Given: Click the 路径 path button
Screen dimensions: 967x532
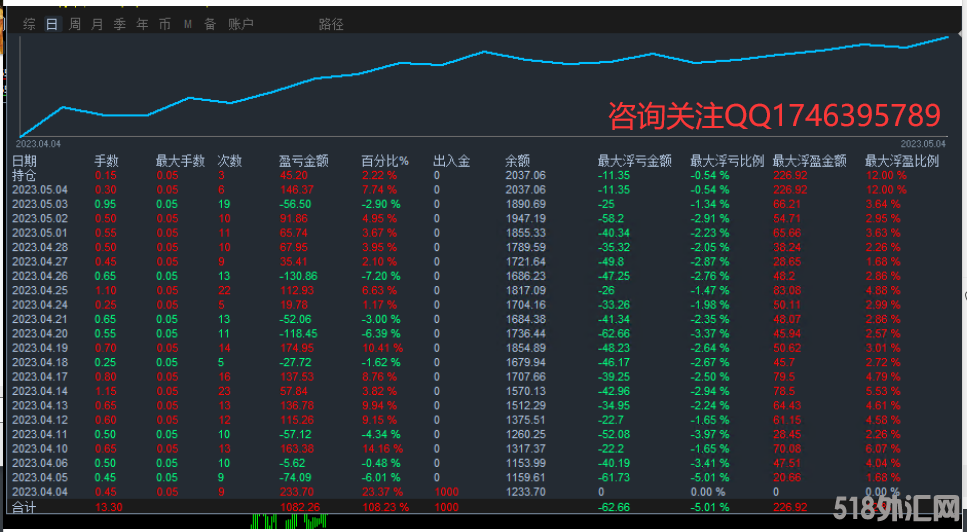Looking at the screenshot, I should pyautogui.click(x=331, y=24).
